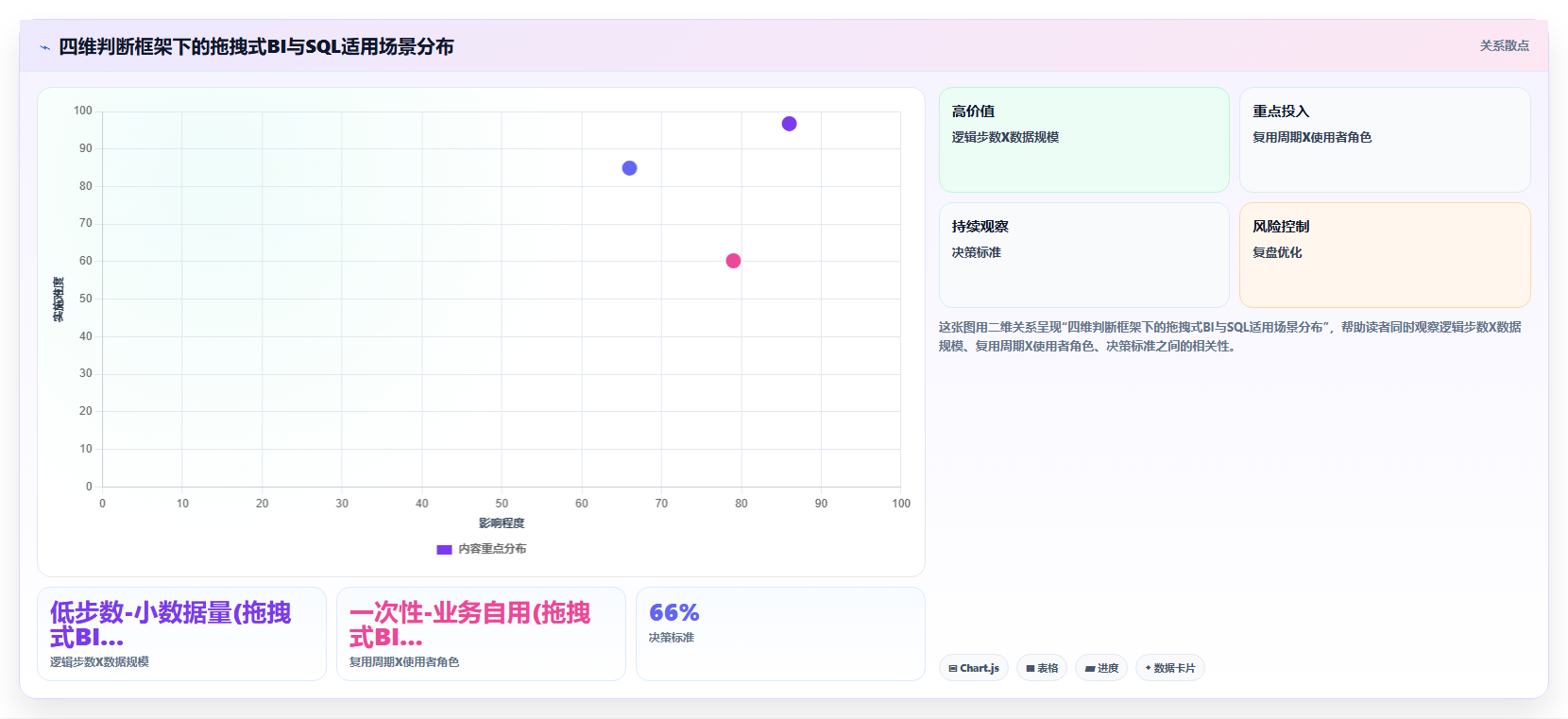Toggle the purple 内容重点分布 legend swatch
The height and width of the screenshot is (719, 1568).
[444, 549]
